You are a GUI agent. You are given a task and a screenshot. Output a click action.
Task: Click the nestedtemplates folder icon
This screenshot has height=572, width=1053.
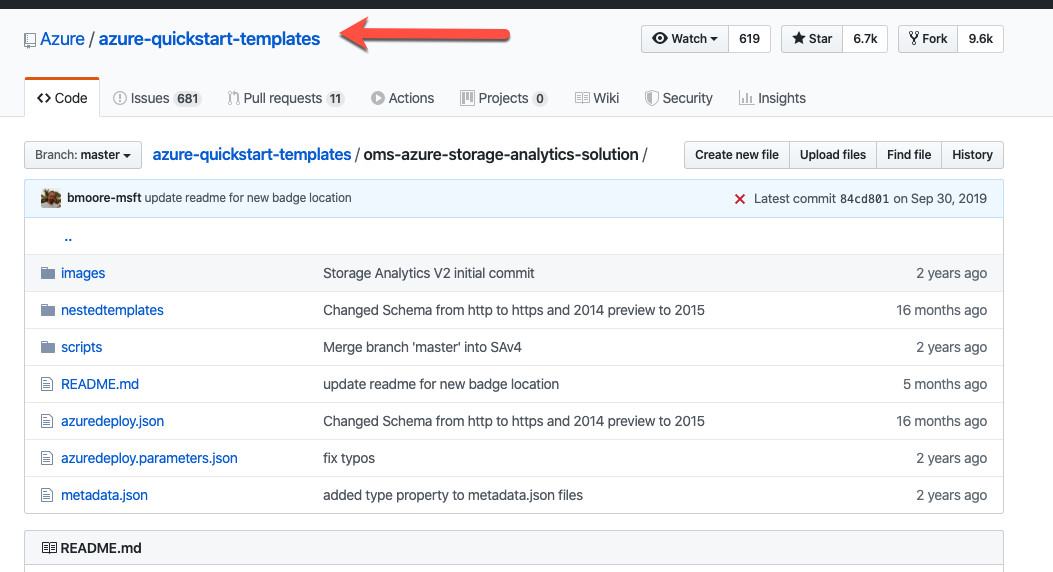tap(47, 310)
